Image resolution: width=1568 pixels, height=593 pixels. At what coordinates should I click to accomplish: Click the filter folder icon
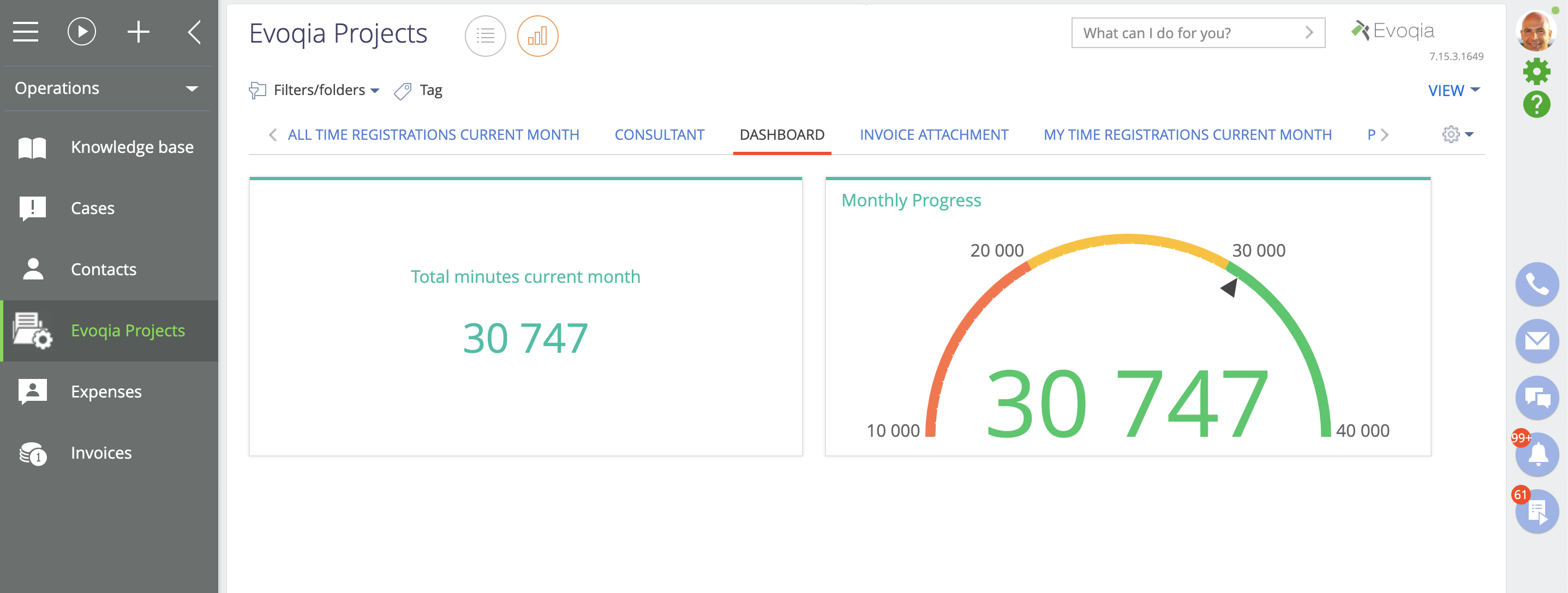point(258,90)
